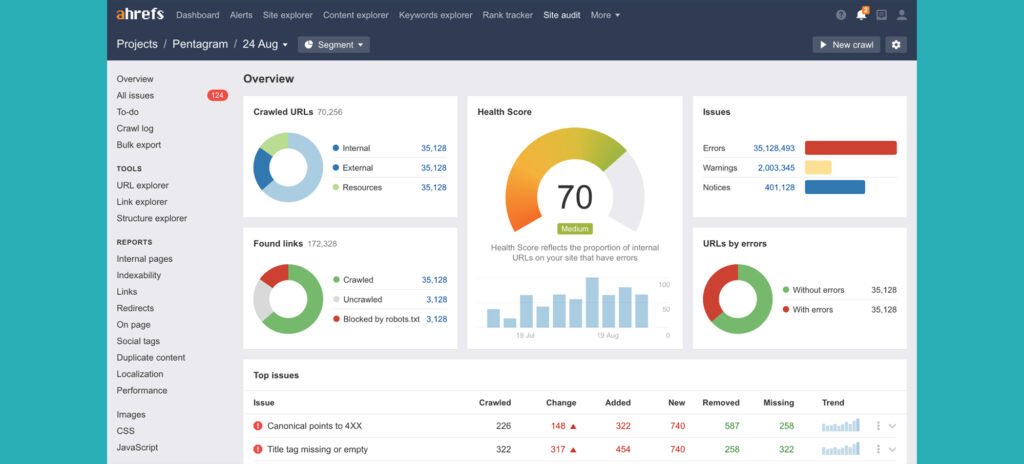Click the Warnings count 2,003,345

pyautogui.click(x=776, y=168)
